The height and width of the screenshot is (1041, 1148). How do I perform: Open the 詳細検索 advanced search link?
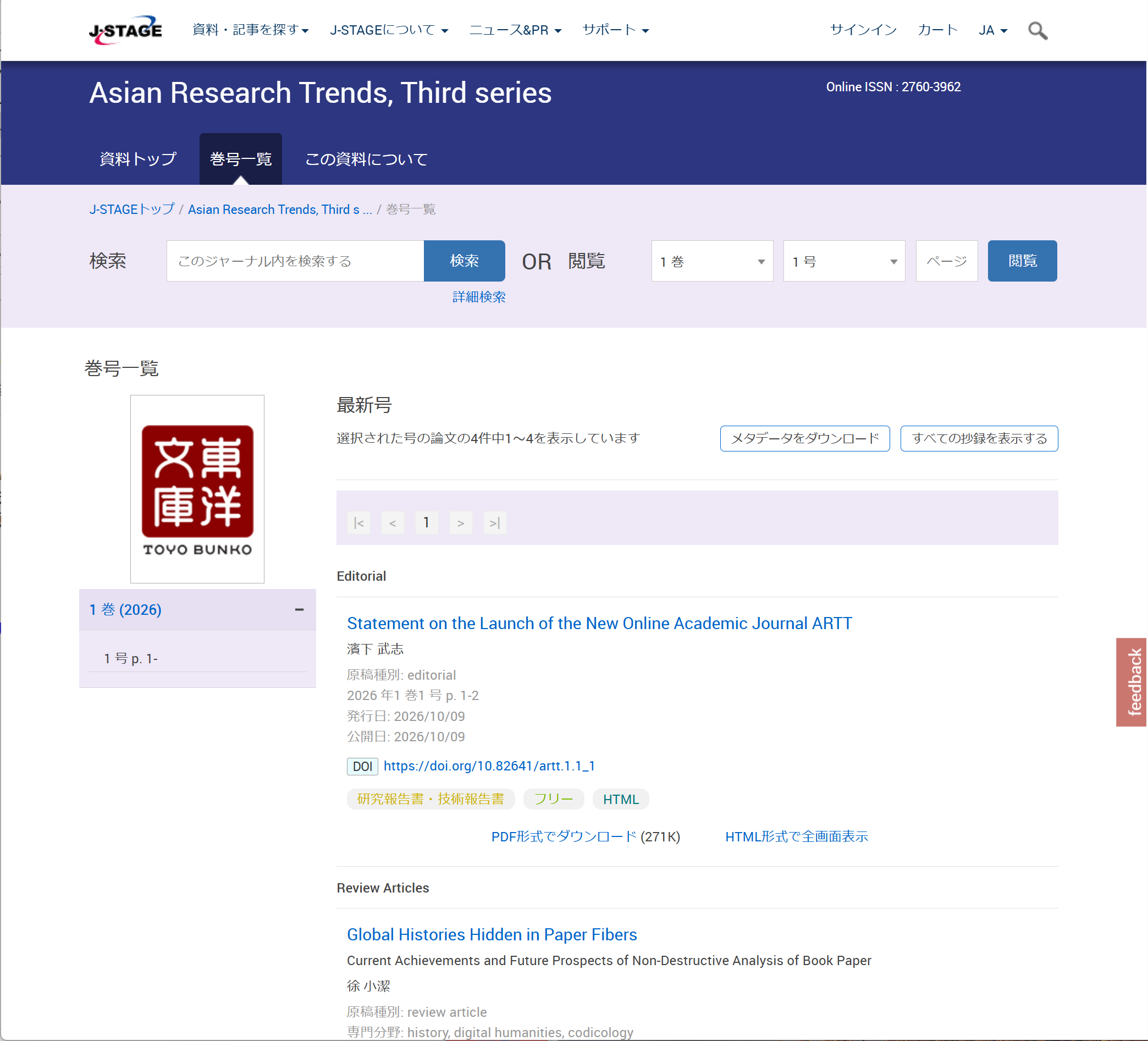479,298
